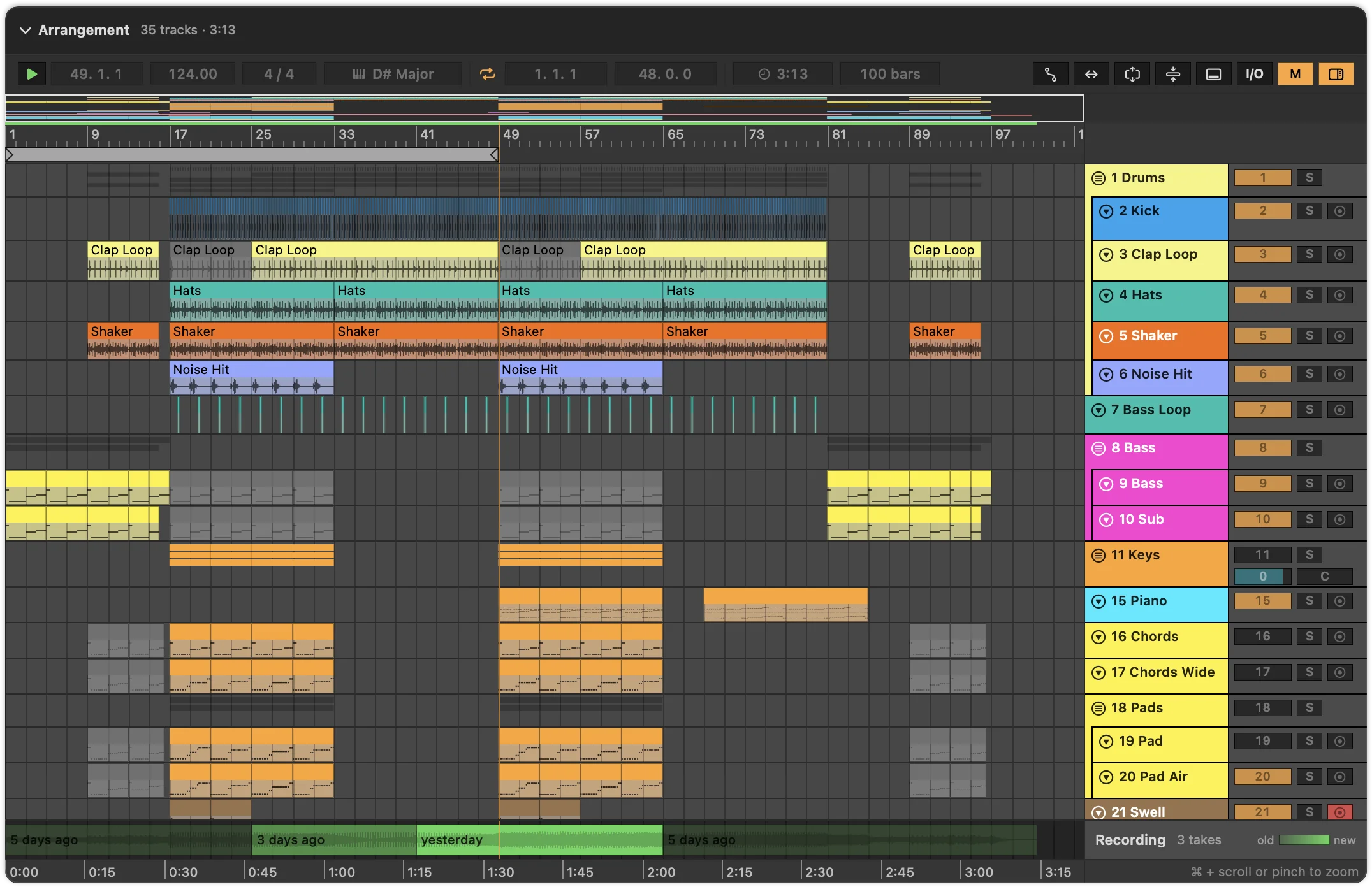Select the 17 Chords Wide track header

(x=1156, y=675)
